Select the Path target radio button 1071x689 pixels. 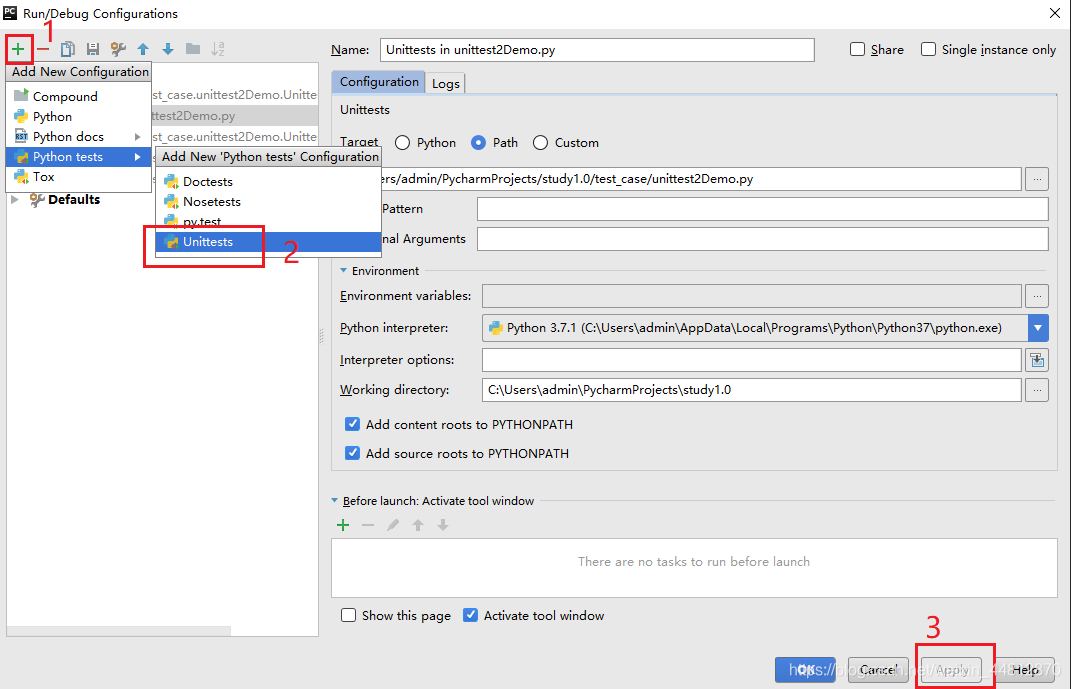[x=478, y=143]
